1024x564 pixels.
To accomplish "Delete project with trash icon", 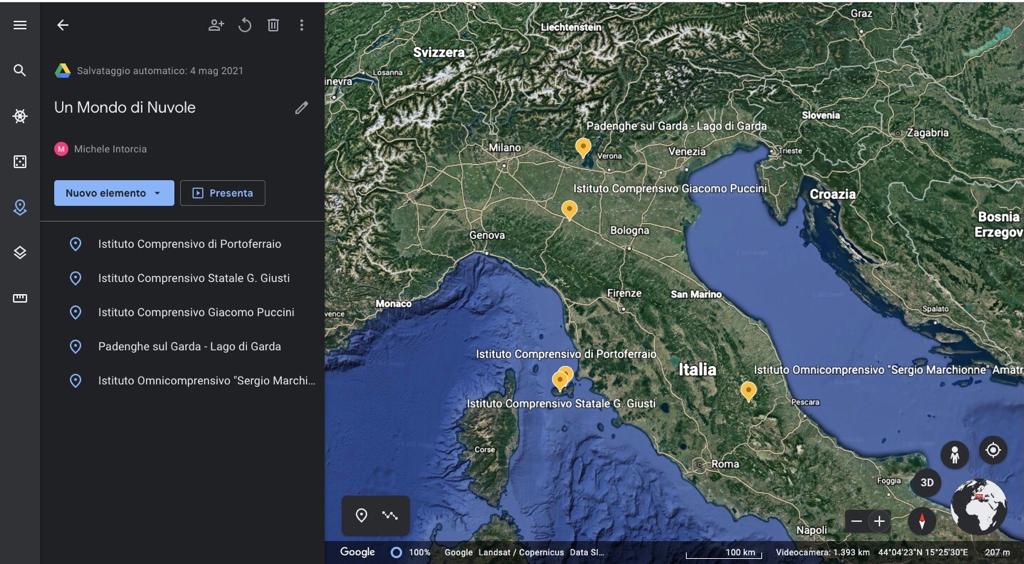I will point(273,25).
